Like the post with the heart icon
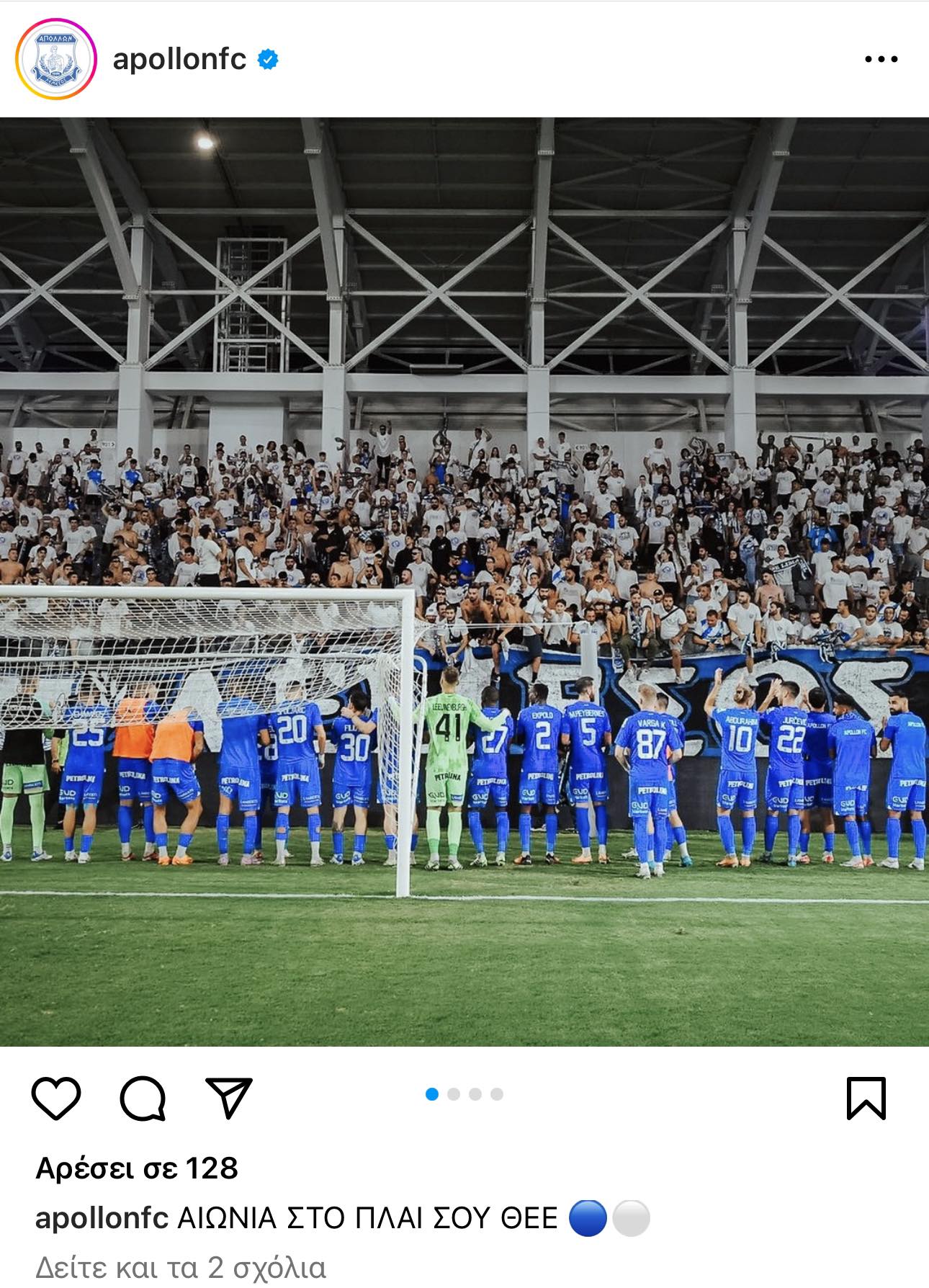Viewport: 929px width, 1288px height. click(56, 1099)
